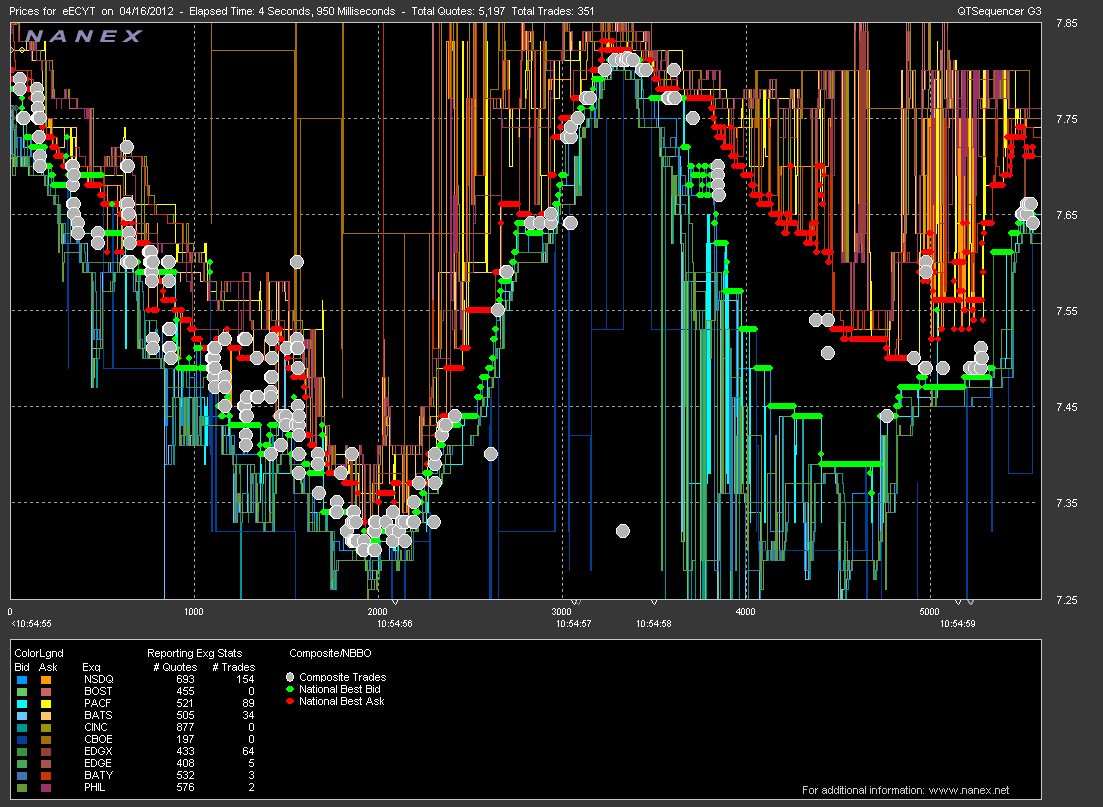Viewport: 1103px width, 807px height.
Task: Click the 'Composite Trades' legend text
Action: pos(343,678)
